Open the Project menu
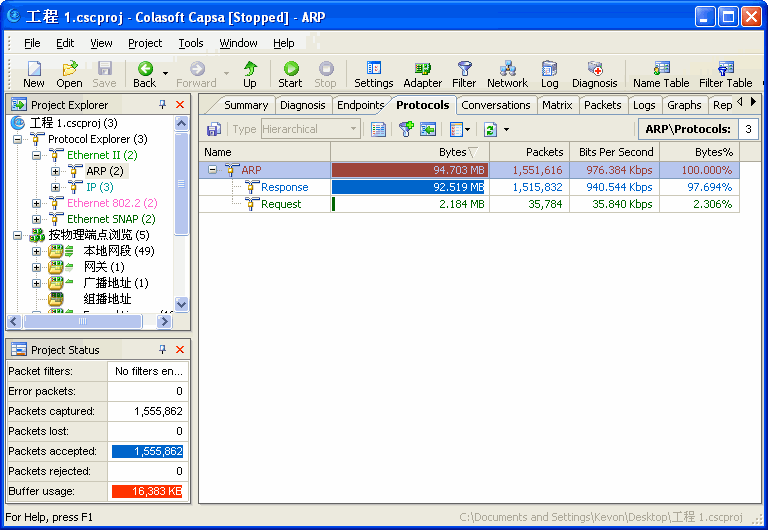Image resolution: width=768 pixels, height=530 pixels. click(x=145, y=43)
